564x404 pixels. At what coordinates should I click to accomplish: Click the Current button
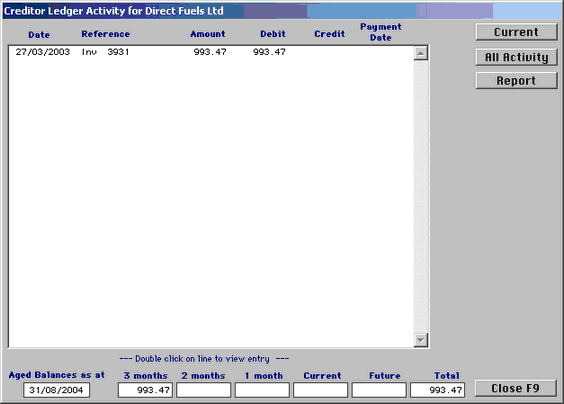(x=516, y=32)
